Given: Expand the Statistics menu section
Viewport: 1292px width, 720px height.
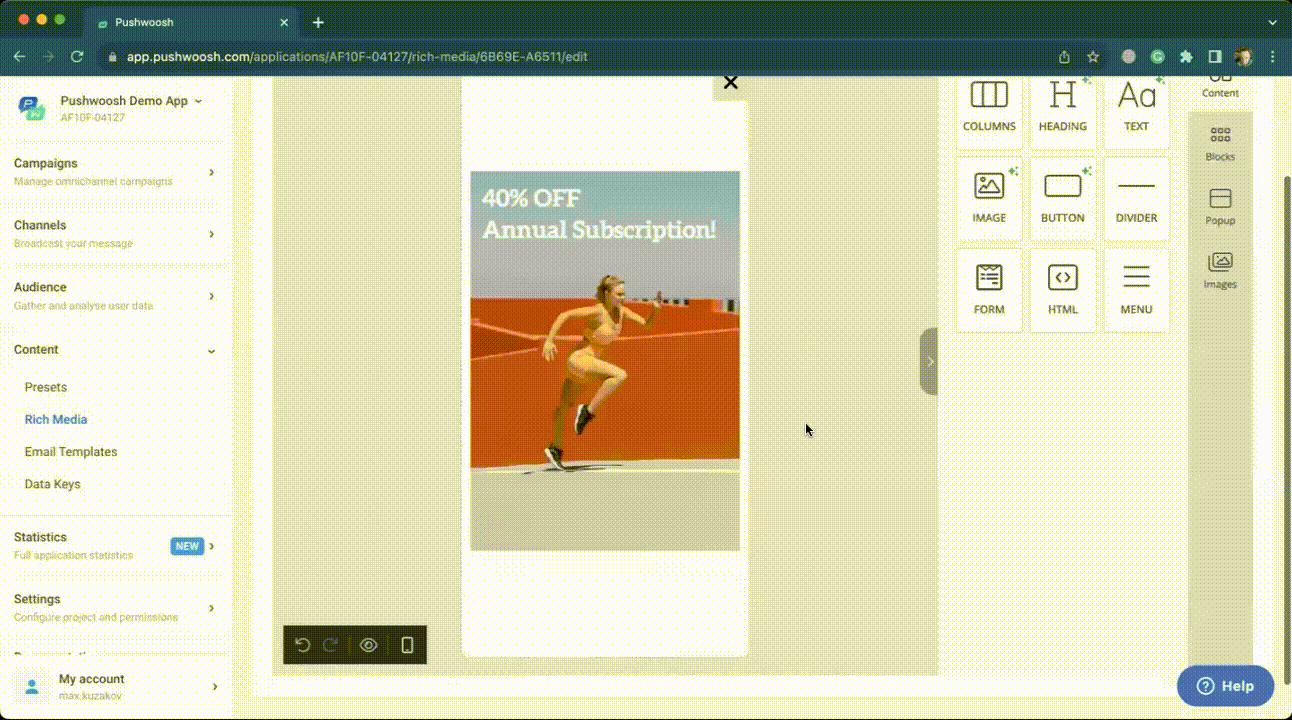Looking at the screenshot, I should tap(116, 545).
